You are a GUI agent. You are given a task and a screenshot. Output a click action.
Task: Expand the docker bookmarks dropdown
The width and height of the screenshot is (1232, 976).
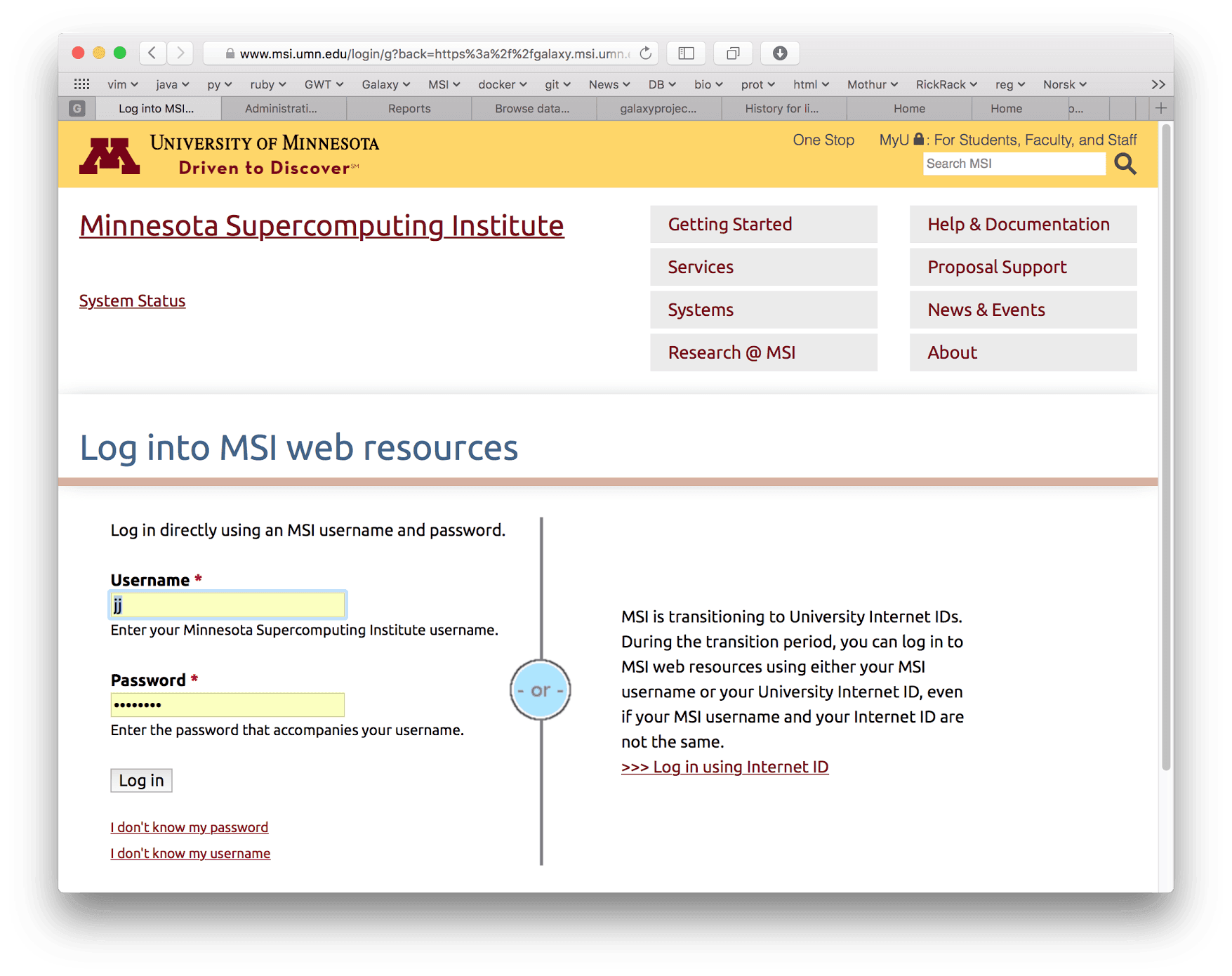pyautogui.click(x=502, y=84)
